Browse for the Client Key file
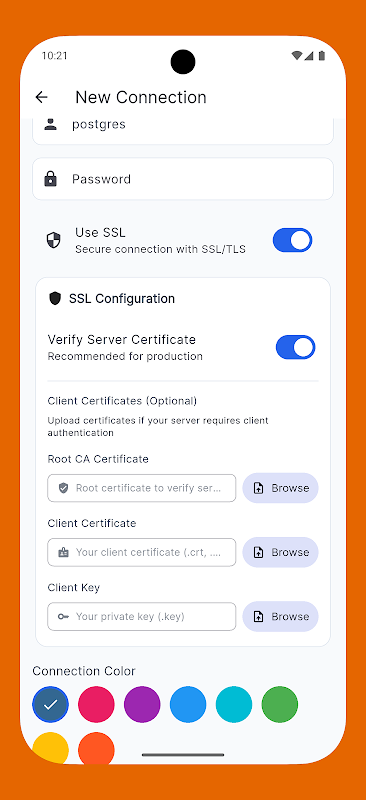The height and width of the screenshot is (800, 366). pos(280,617)
